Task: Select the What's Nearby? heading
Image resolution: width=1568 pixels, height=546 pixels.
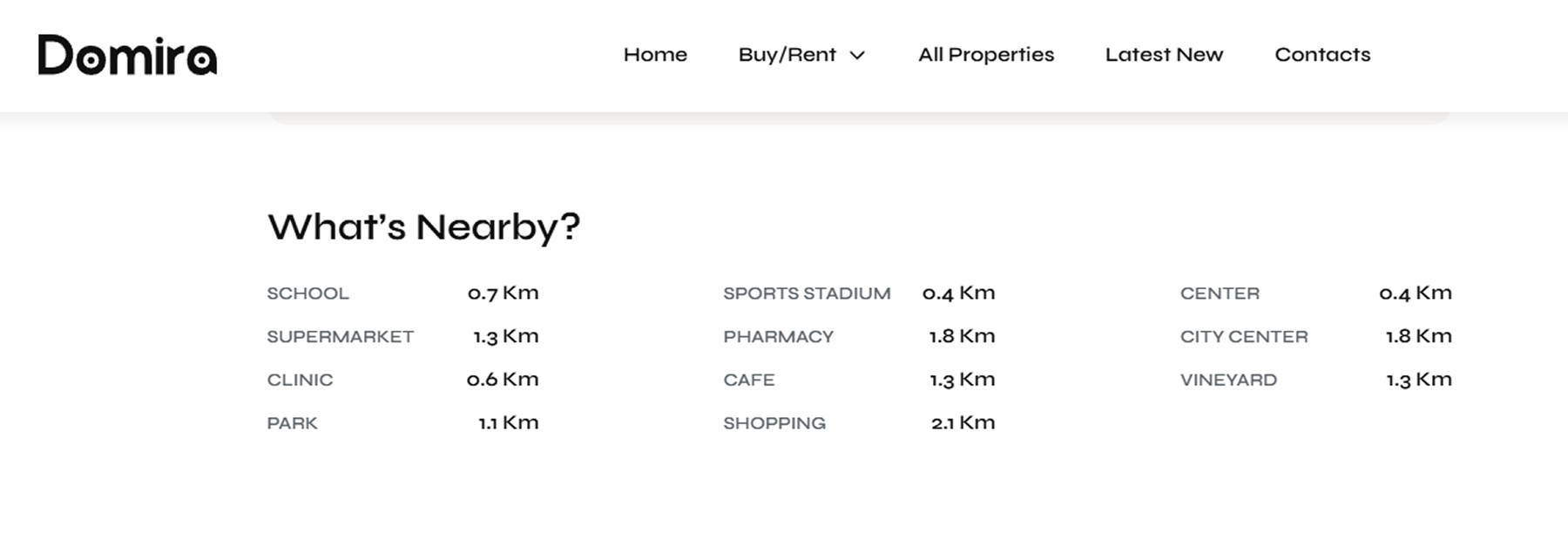Action: tap(423, 227)
